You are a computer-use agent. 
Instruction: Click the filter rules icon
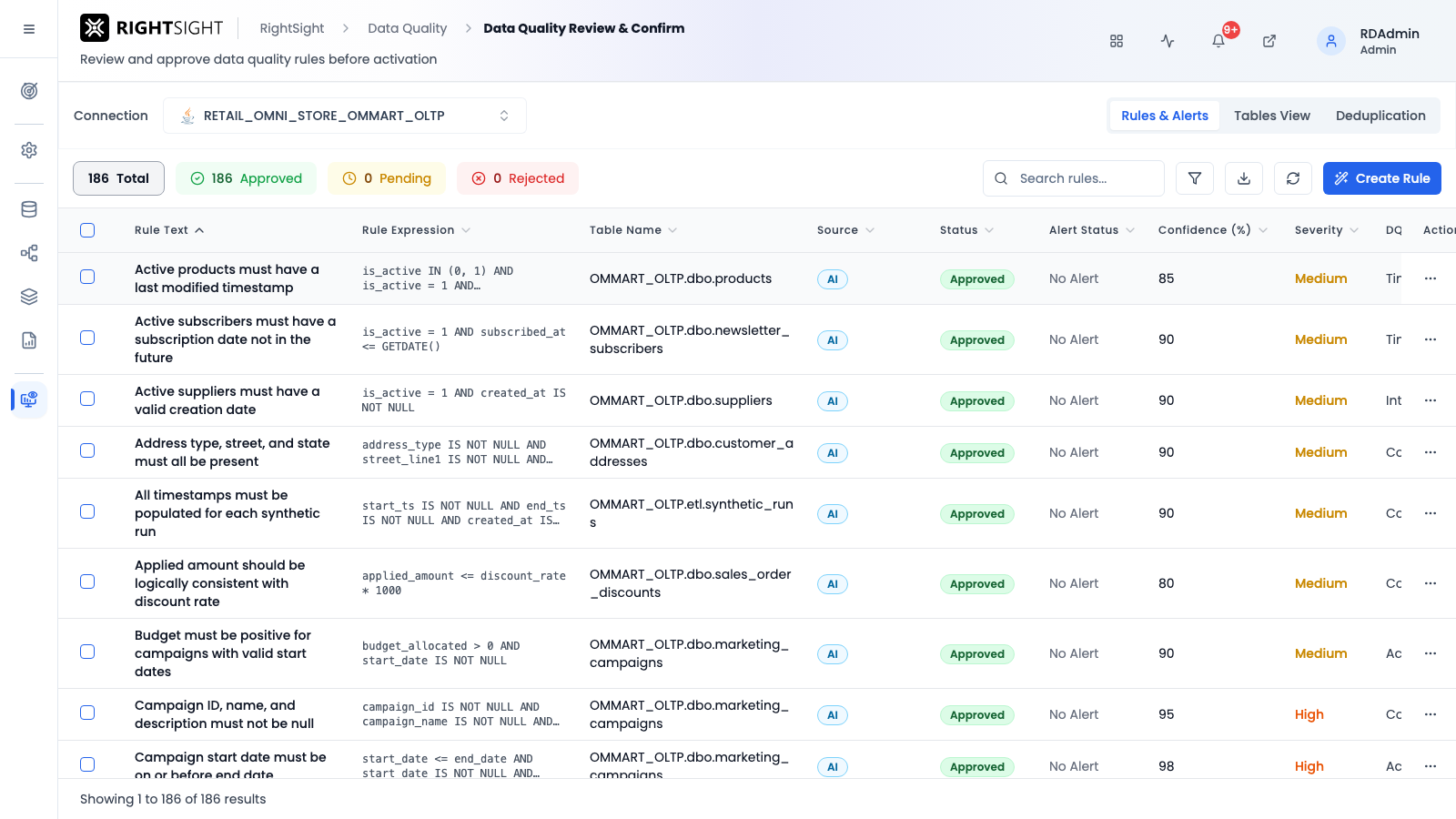coord(1195,178)
